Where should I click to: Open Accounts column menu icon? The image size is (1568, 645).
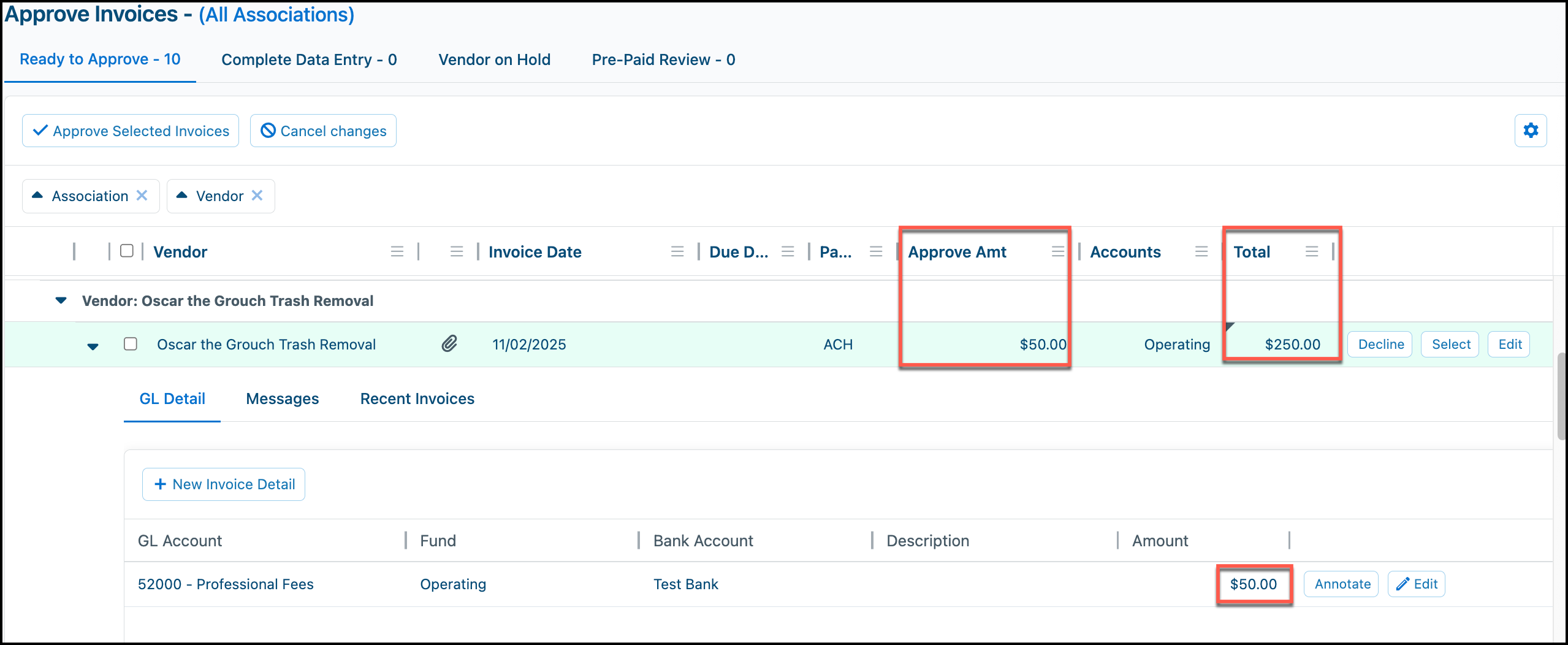(x=1201, y=252)
